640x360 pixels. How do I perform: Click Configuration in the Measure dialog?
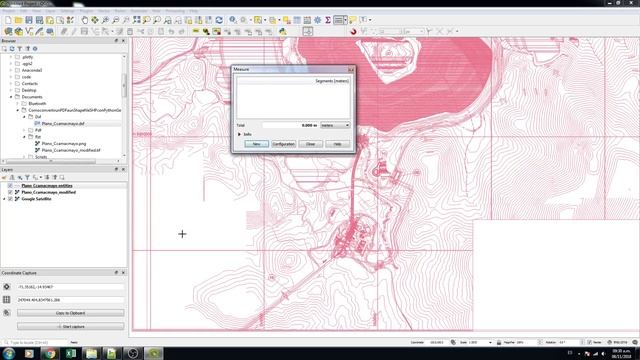[283, 144]
